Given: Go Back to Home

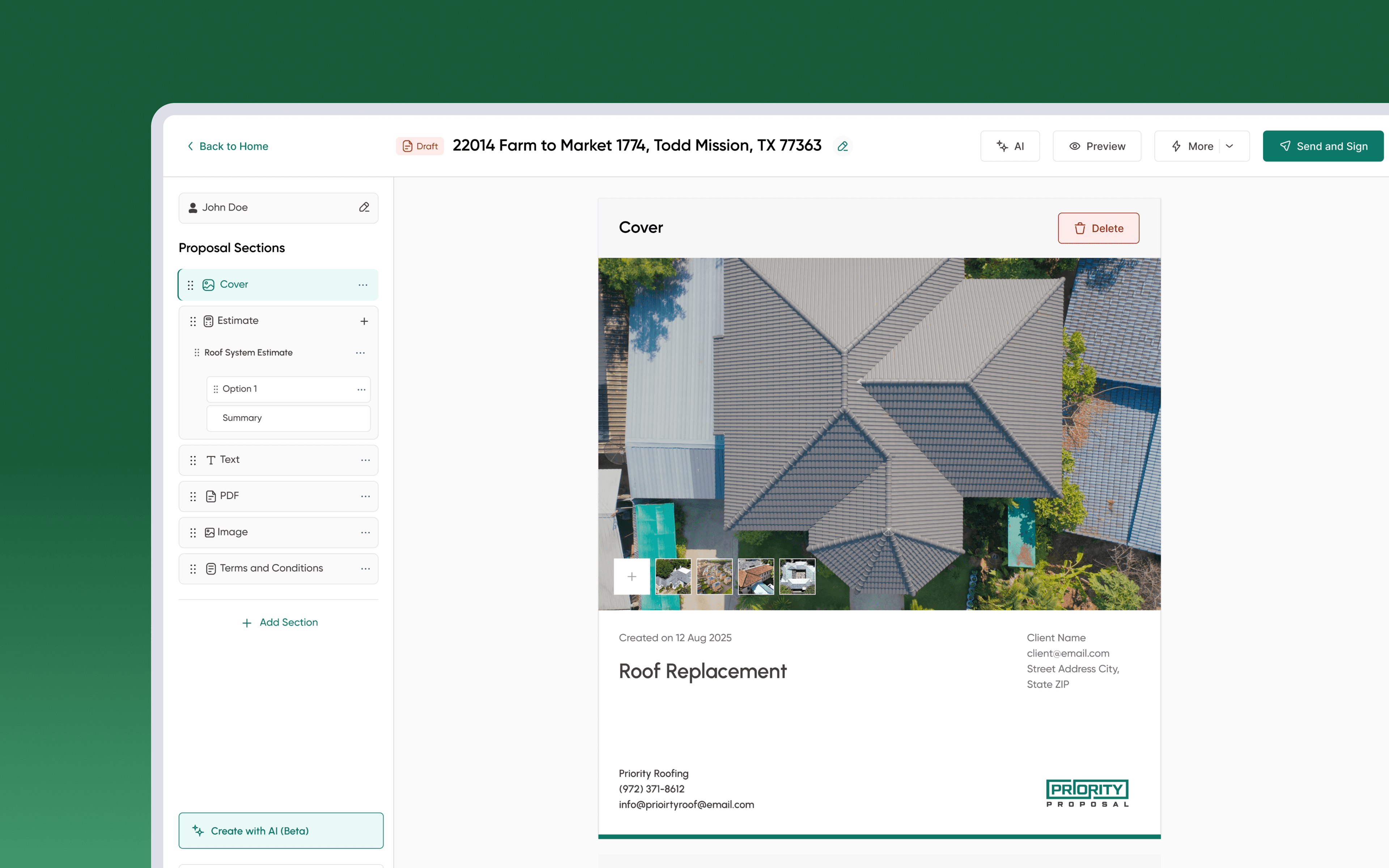Looking at the screenshot, I should point(227,146).
